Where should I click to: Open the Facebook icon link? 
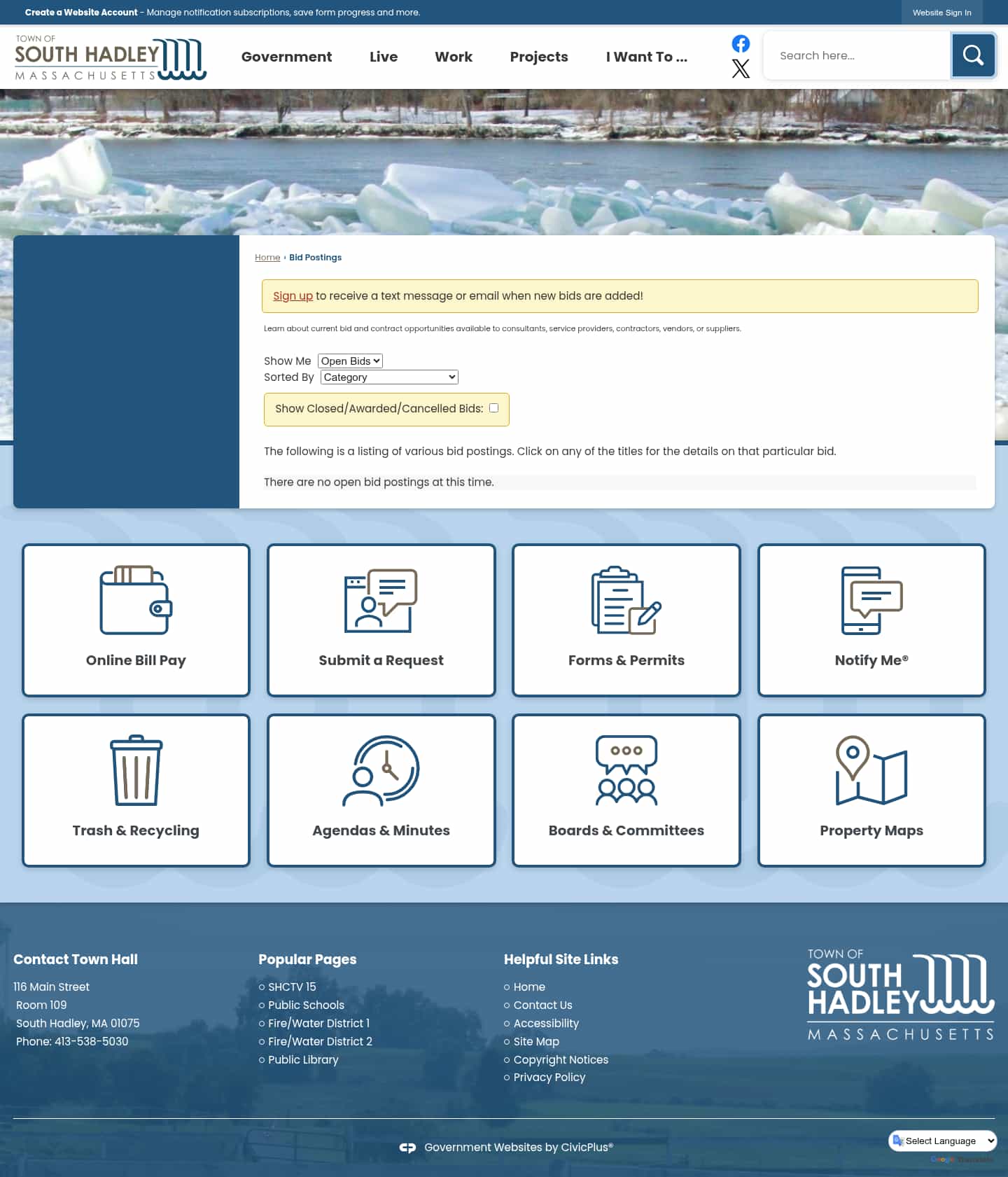coord(741,43)
